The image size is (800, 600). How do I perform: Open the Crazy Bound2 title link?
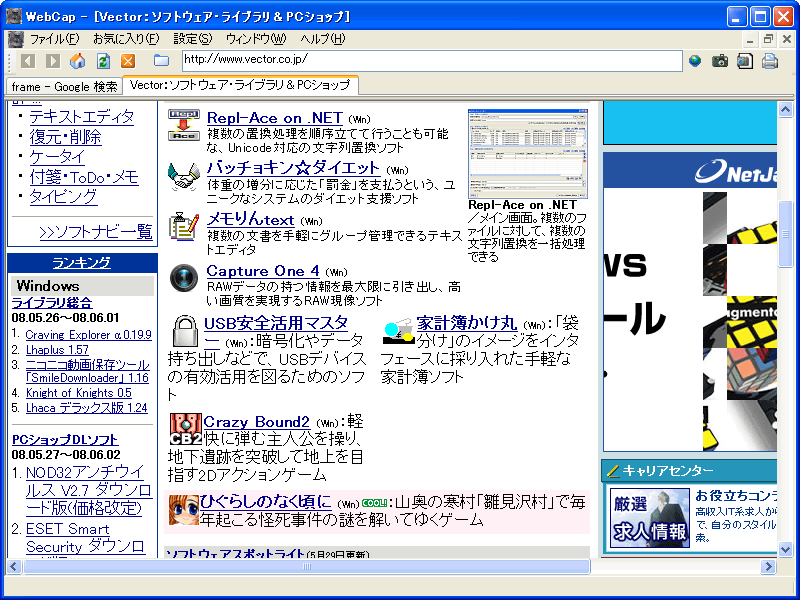[256, 422]
